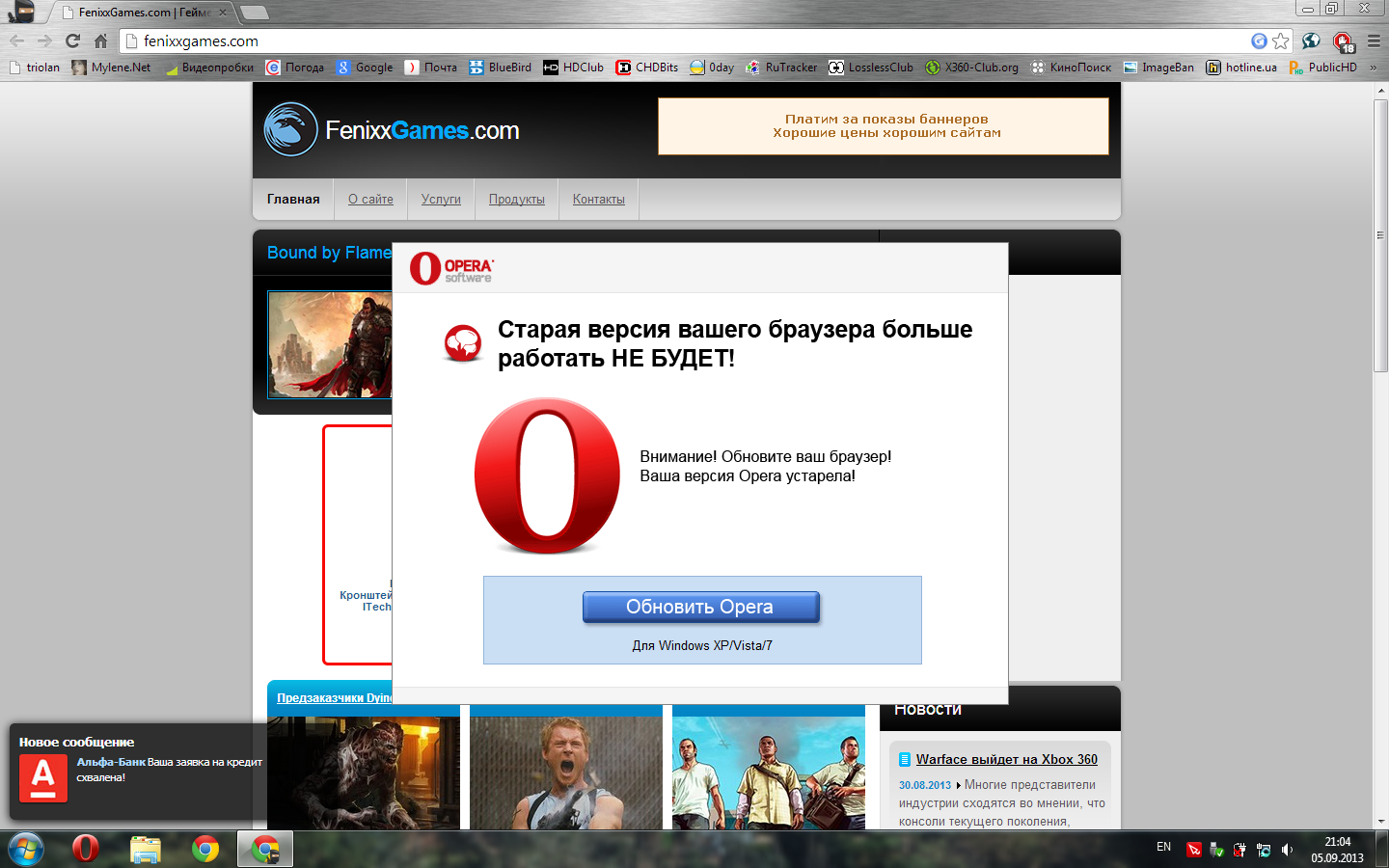Click the volume speaker icon in tray

1287,850
